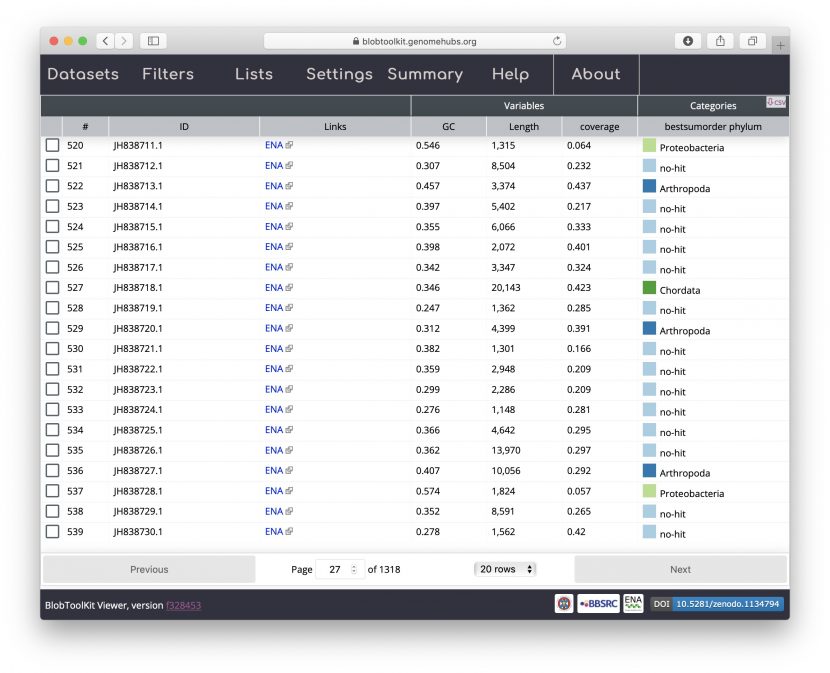Screen dimensions: 830x673
Task: Click the ENA logo in the footer
Action: (x=632, y=604)
